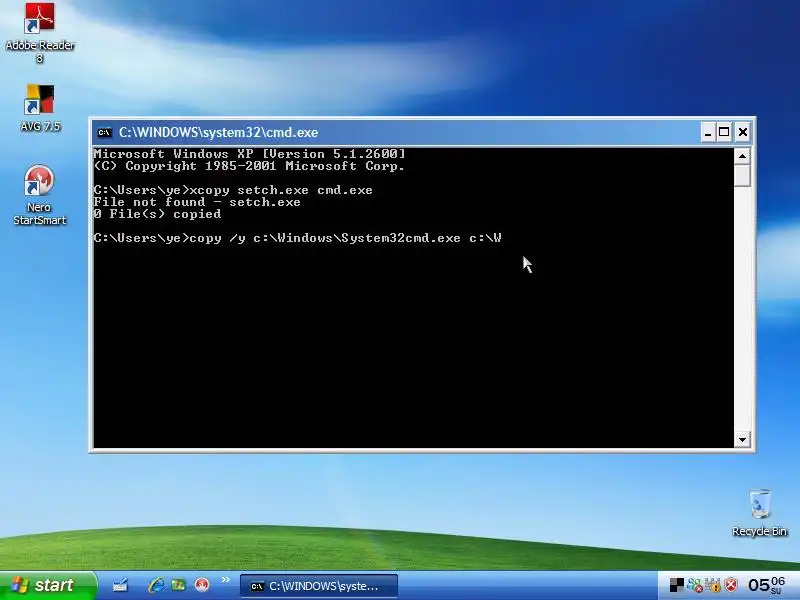This screenshot has width=800, height=600.
Task: Click the Start button
Action: point(47,585)
